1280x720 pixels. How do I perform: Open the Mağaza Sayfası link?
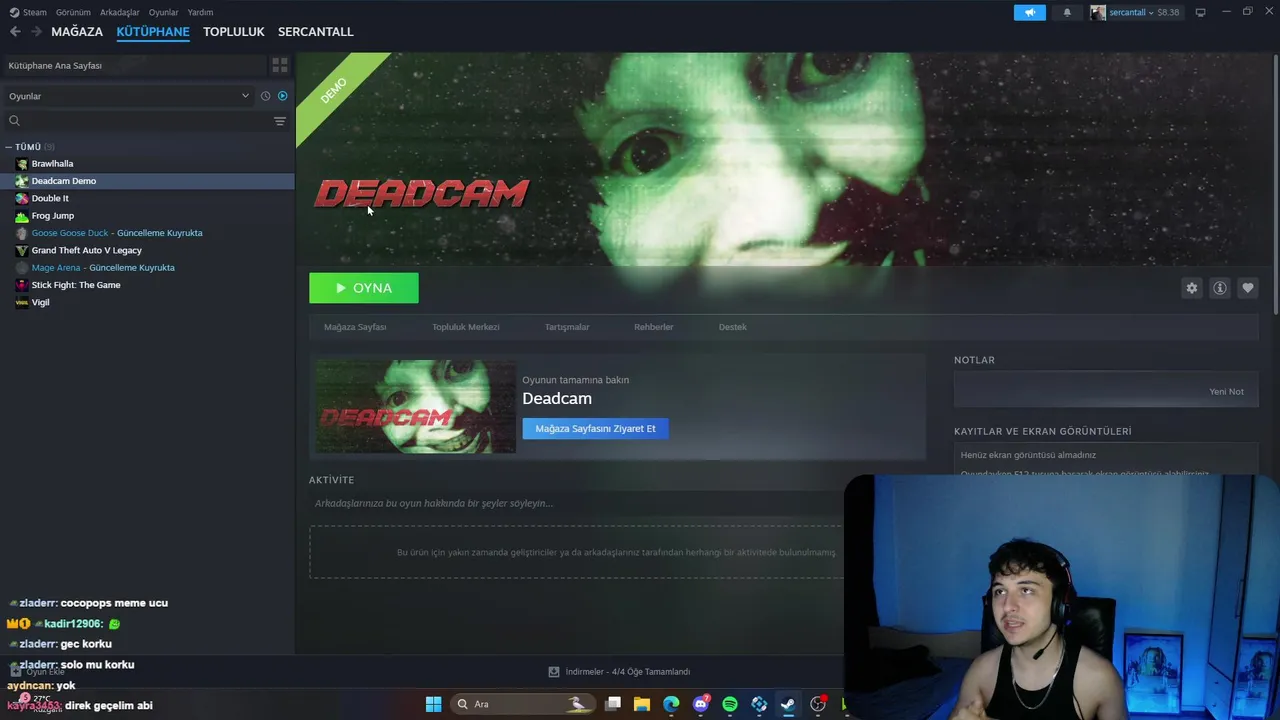(x=355, y=327)
